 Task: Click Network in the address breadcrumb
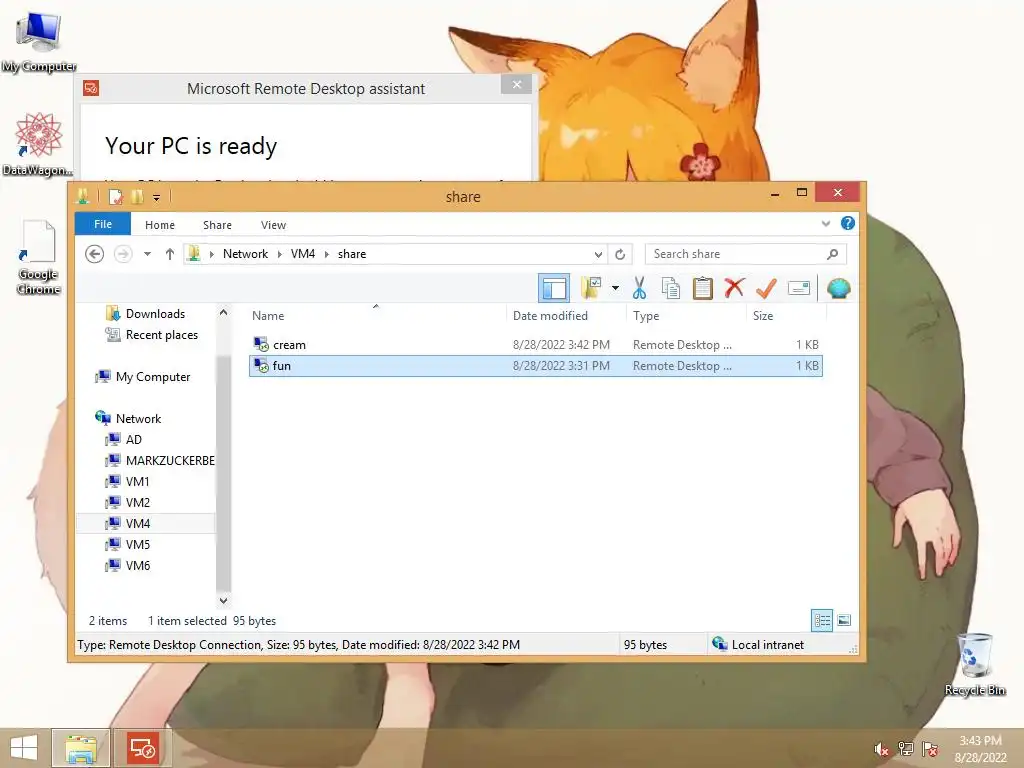(245, 254)
